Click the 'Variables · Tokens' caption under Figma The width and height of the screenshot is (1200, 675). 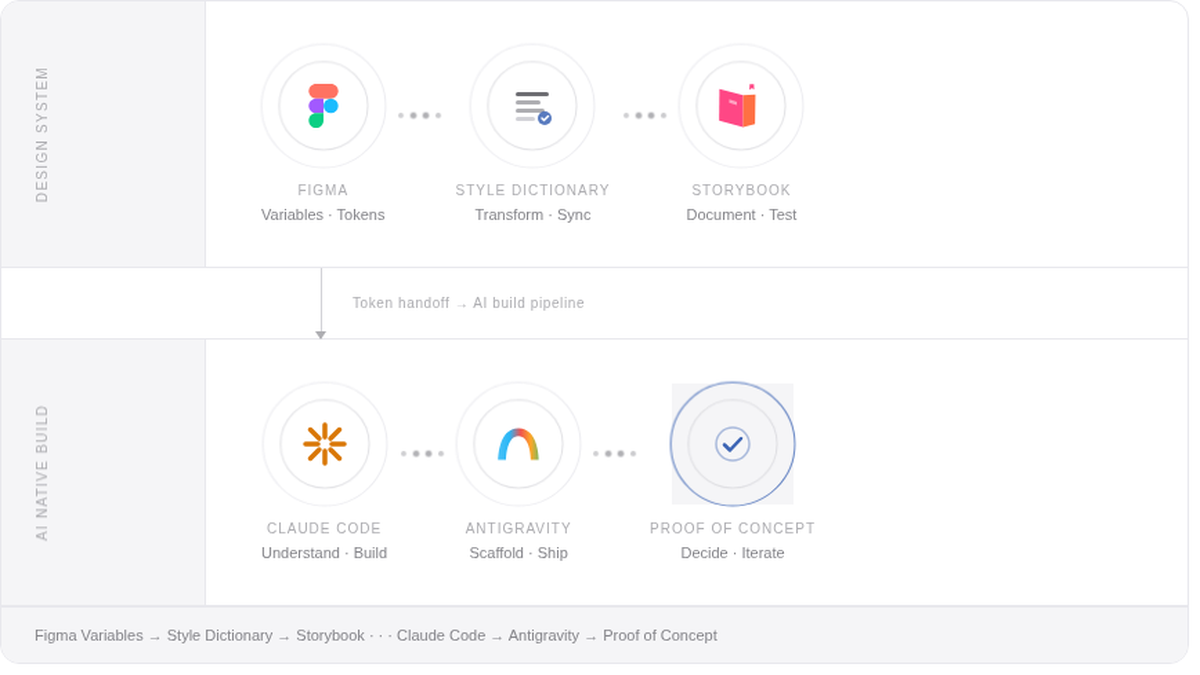point(323,214)
